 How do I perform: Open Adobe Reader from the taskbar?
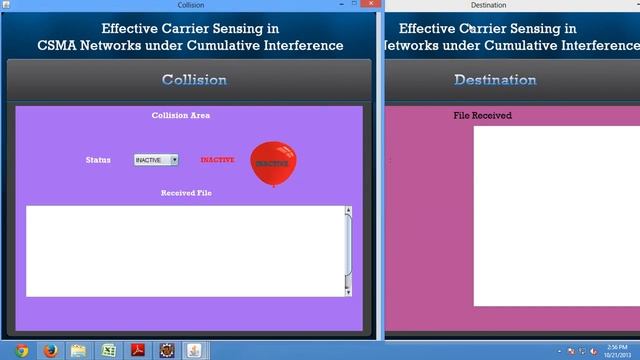click(x=138, y=351)
